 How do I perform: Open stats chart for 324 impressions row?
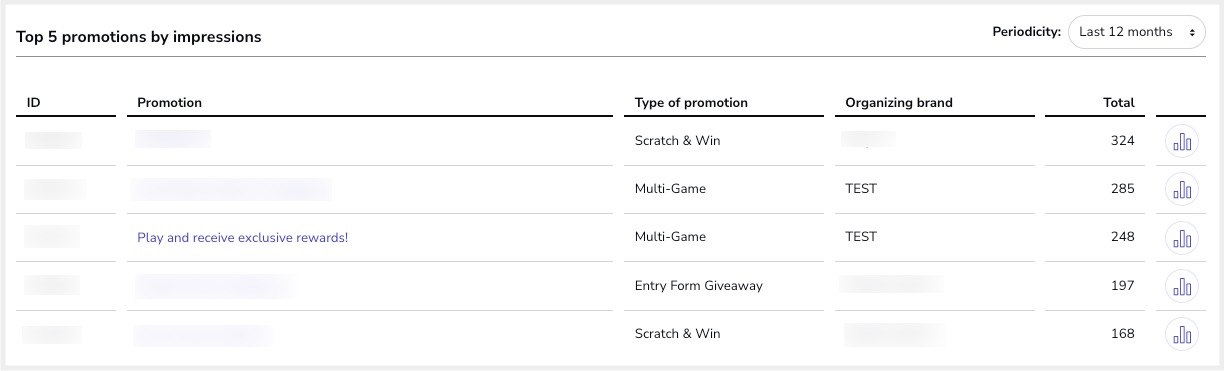1182,142
